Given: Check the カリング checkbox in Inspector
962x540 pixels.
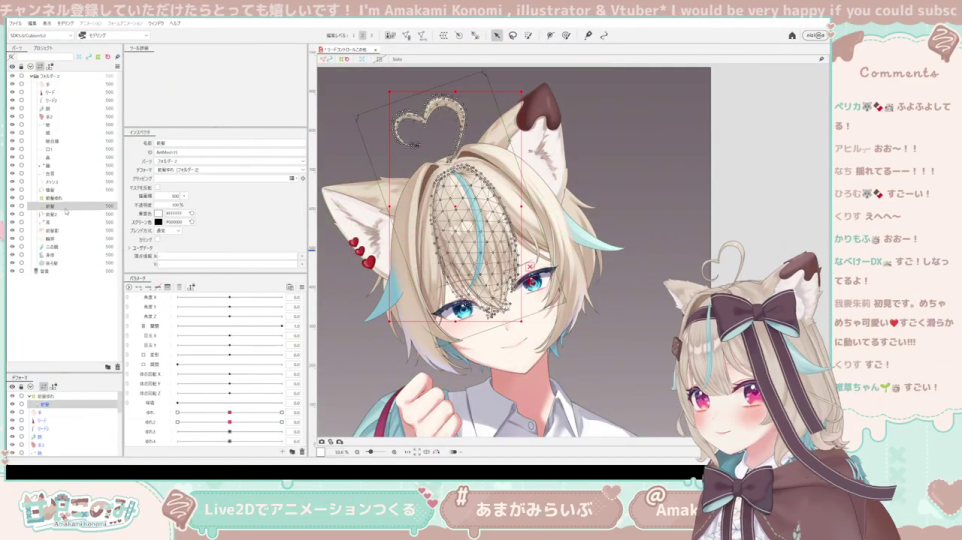Looking at the screenshot, I should [x=158, y=239].
